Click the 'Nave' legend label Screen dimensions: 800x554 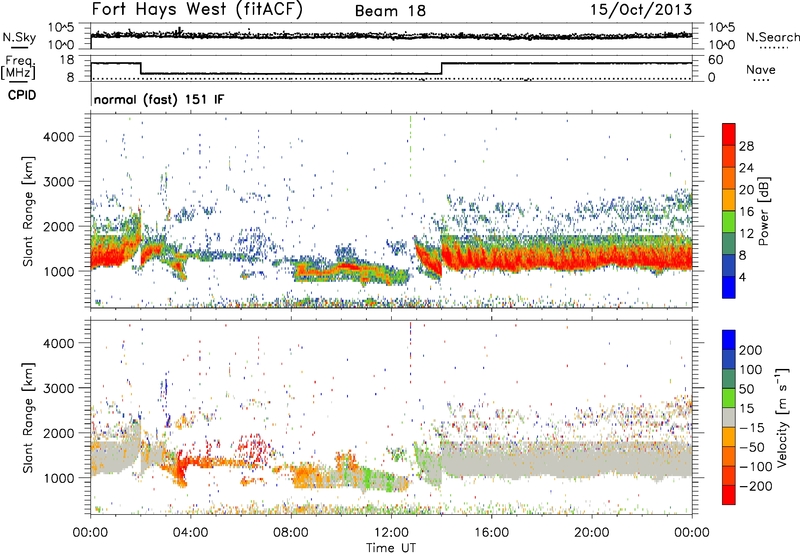click(x=761, y=69)
